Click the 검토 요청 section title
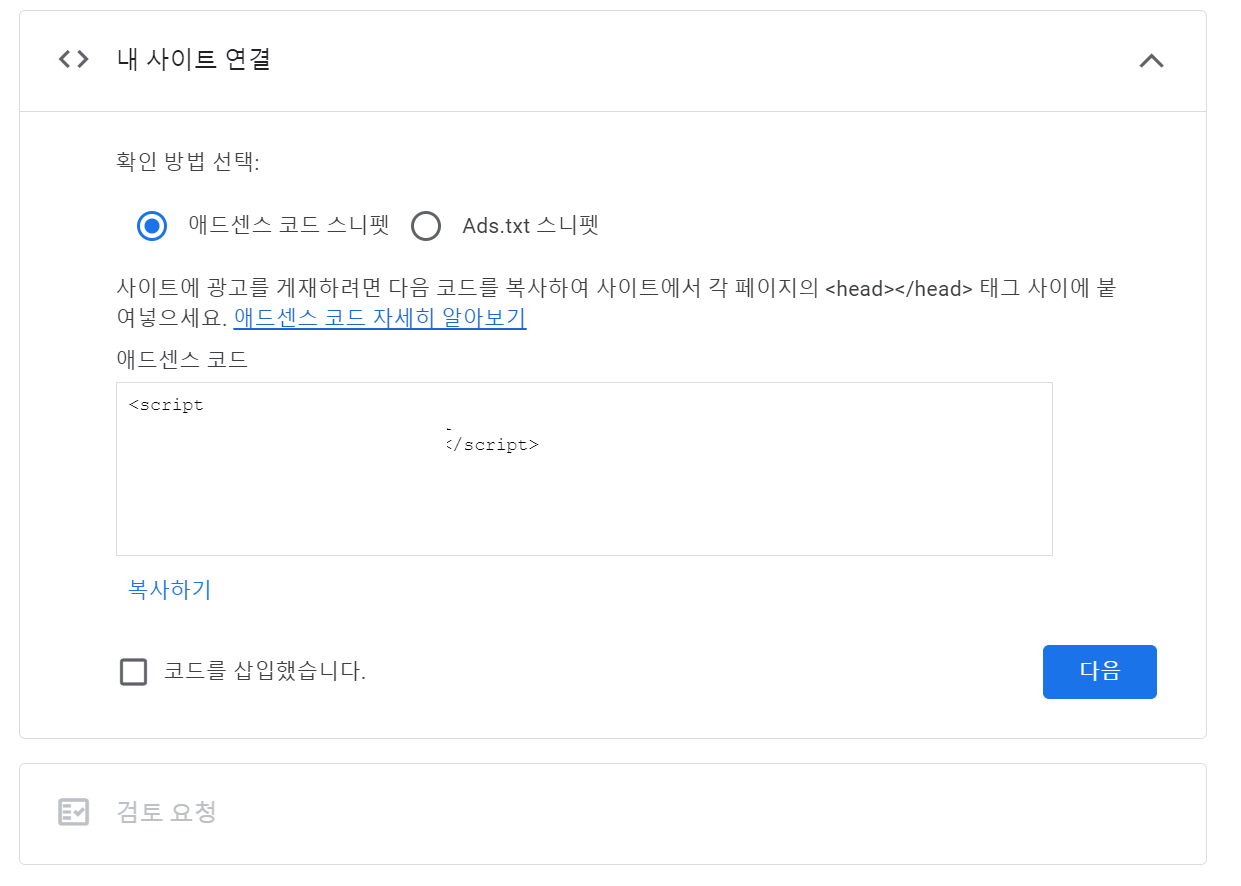This screenshot has height=886, width=1241. coord(167,812)
